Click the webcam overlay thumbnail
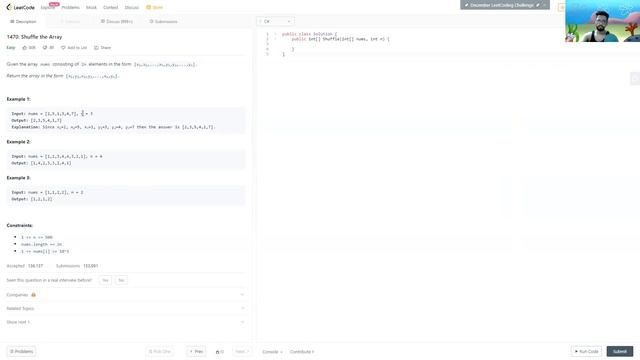The height and width of the screenshot is (360, 640). (602, 21)
